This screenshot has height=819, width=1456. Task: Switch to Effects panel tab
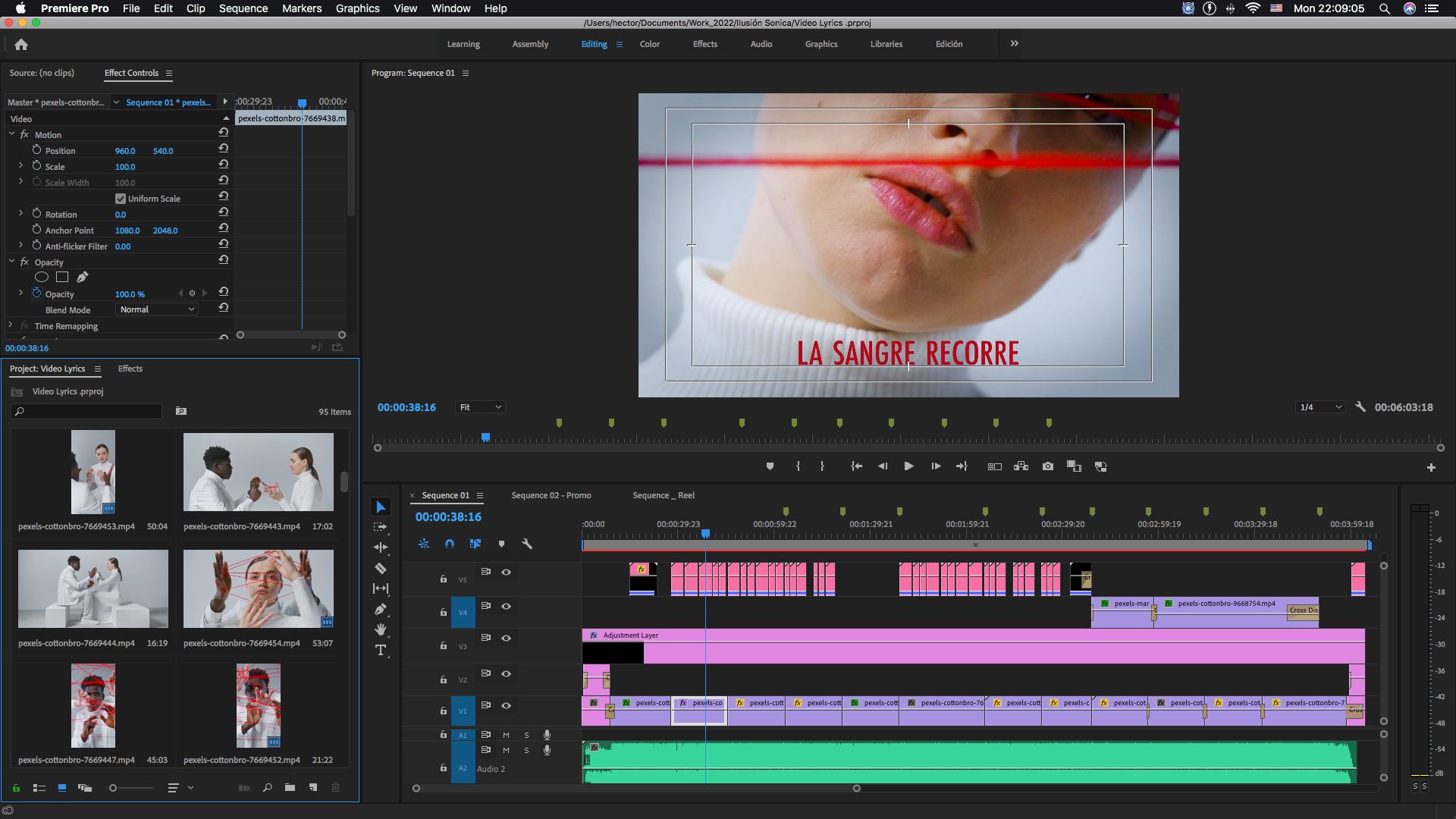tap(130, 369)
